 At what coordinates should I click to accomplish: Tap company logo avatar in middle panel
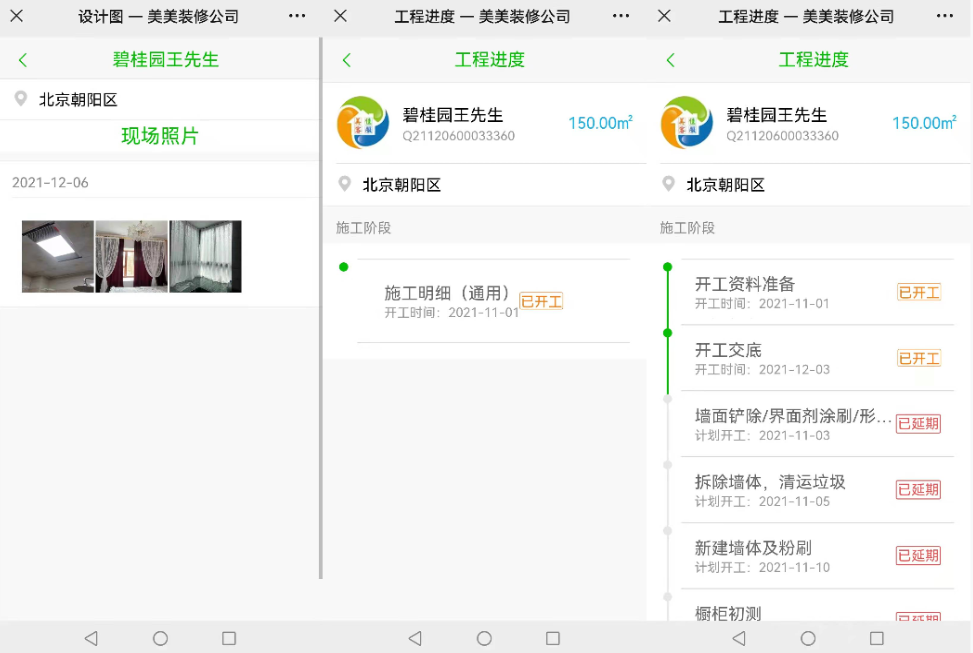(362, 123)
